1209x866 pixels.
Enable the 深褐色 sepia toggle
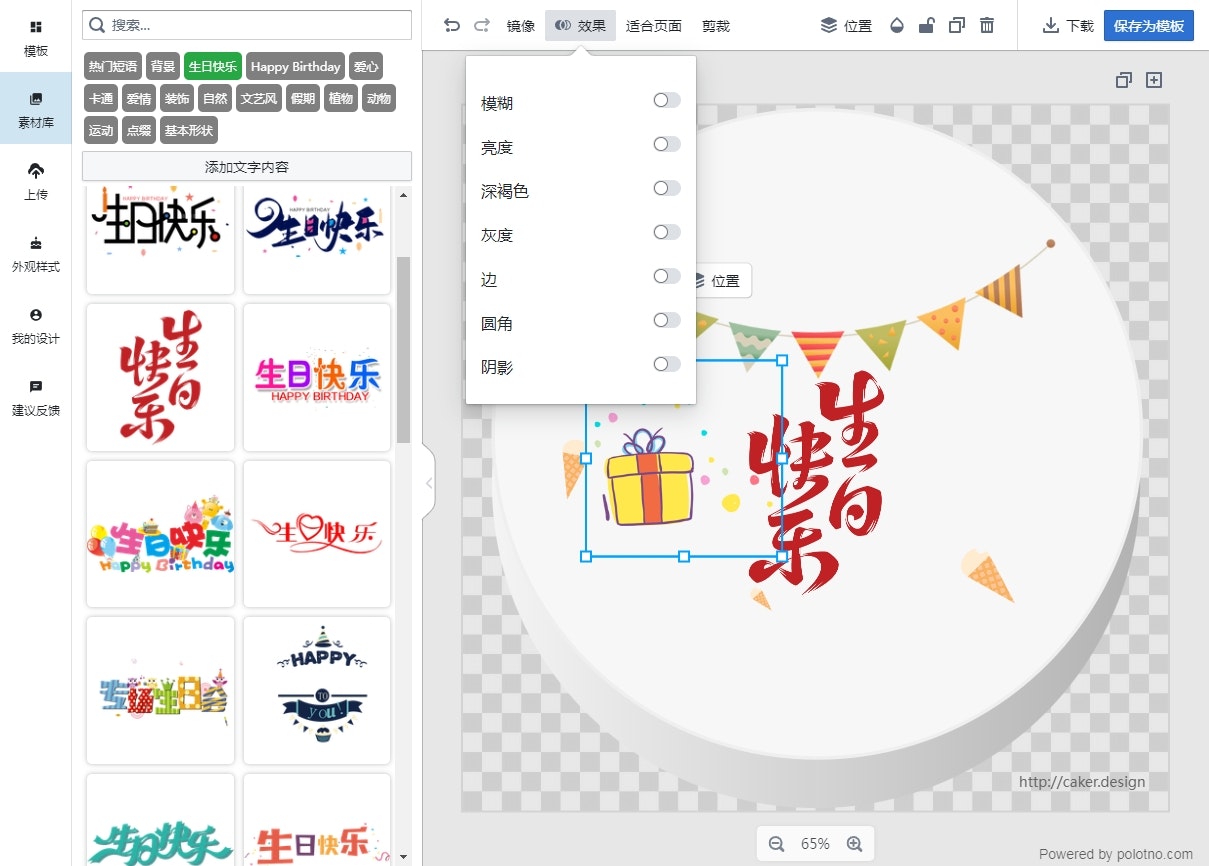coord(667,188)
